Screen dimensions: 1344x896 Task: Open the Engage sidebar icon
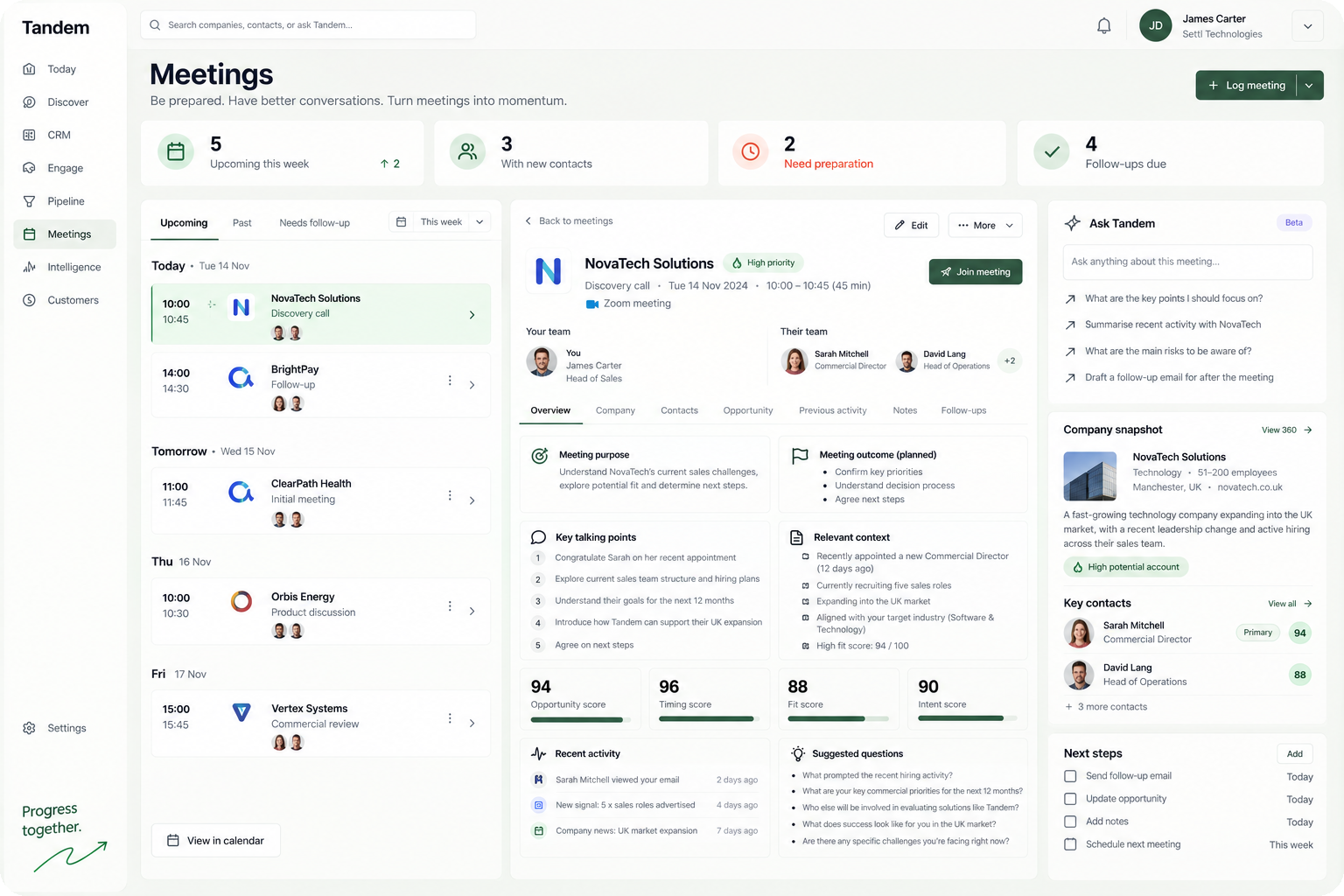29,168
